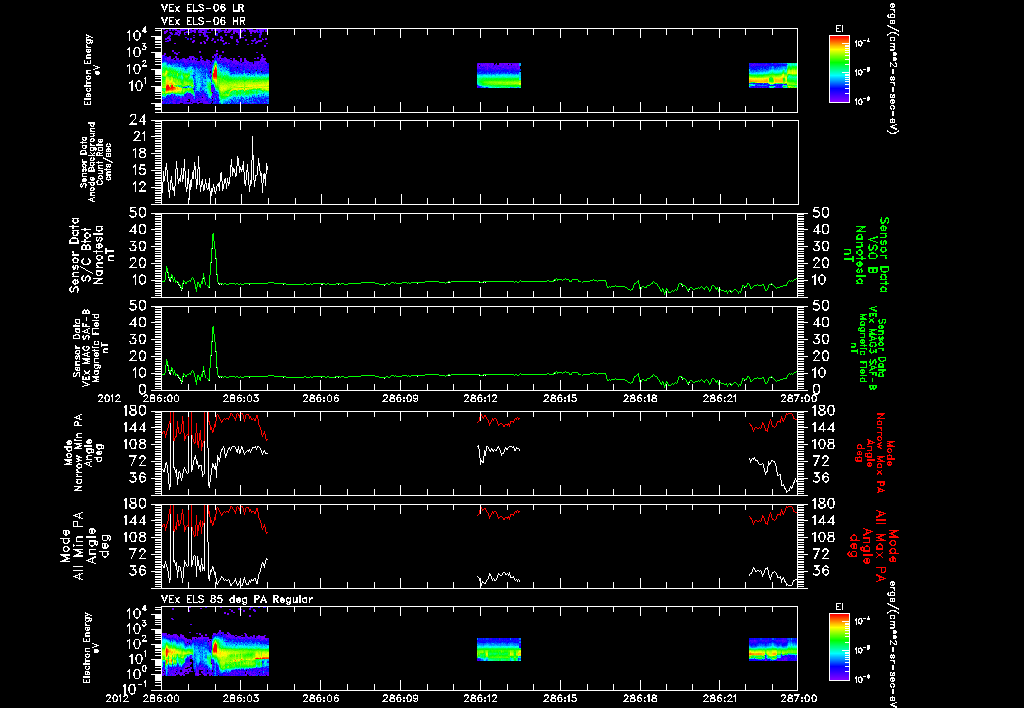This screenshot has height=708, width=1024.
Task: Click the color scale bar beside the ELS-06 spectrogram
Action: click(839, 69)
